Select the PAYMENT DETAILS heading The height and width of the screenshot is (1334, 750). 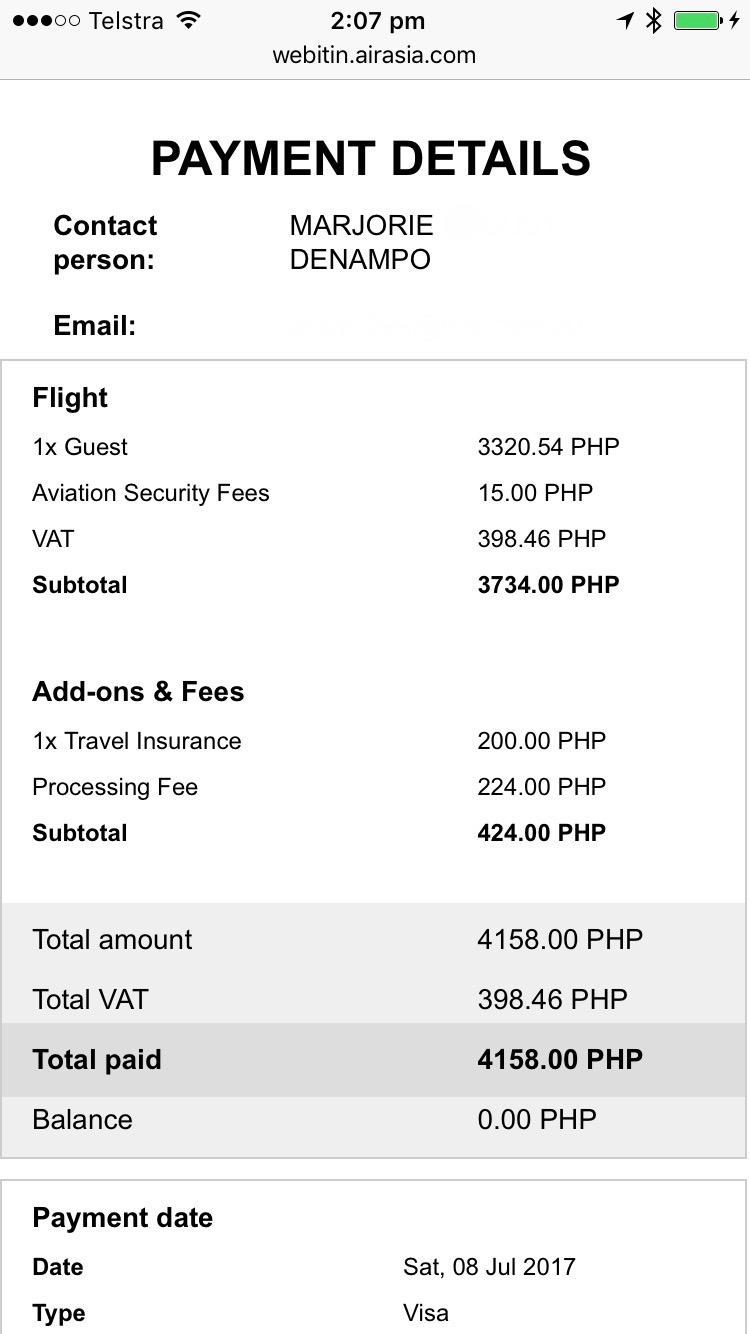(371, 159)
